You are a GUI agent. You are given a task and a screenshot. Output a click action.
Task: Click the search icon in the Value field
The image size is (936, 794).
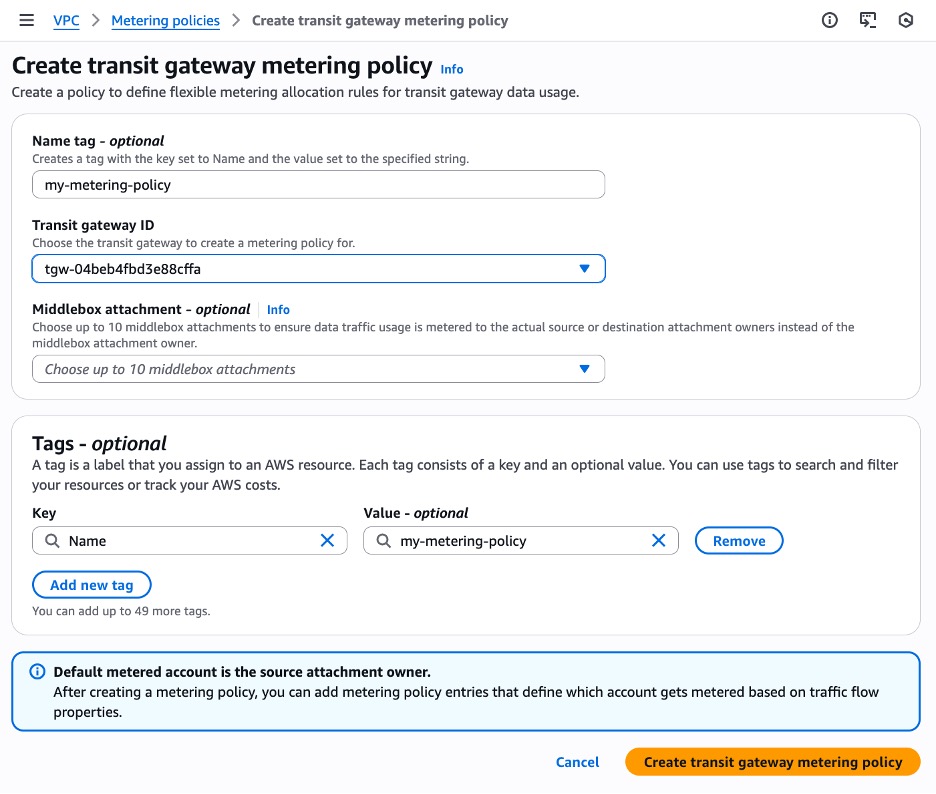(x=383, y=541)
